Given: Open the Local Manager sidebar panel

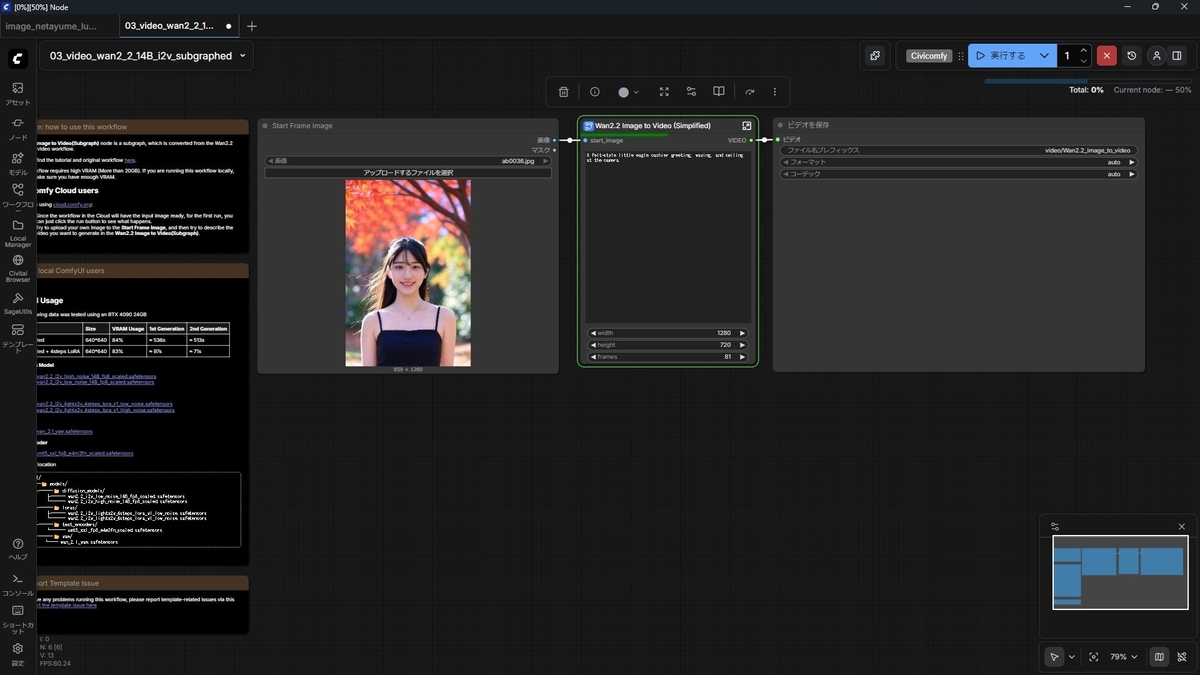Looking at the screenshot, I should pos(18,232).
